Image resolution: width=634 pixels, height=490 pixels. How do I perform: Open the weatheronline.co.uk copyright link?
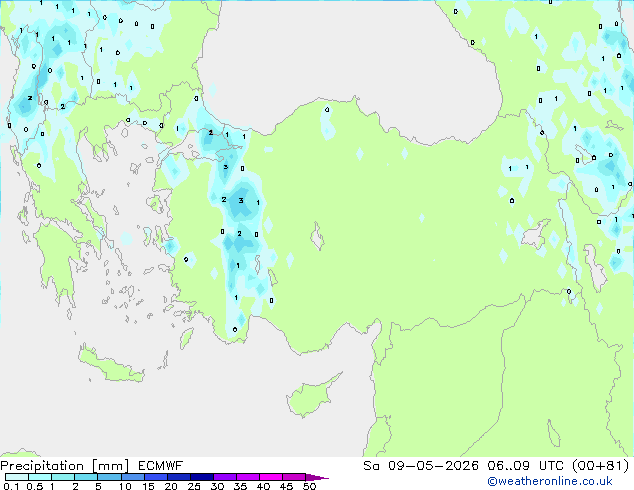(x=550, y=481)
